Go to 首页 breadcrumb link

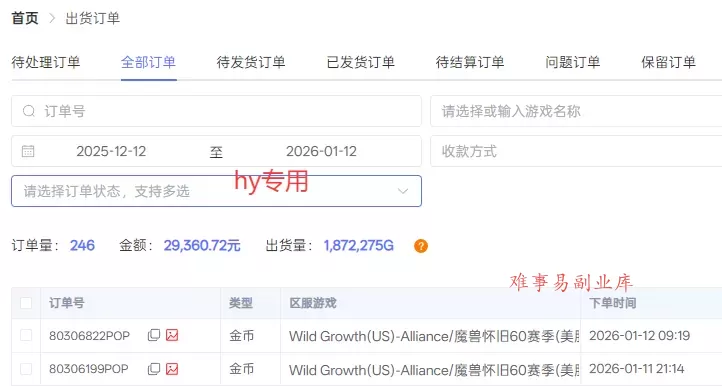point(25,18)
